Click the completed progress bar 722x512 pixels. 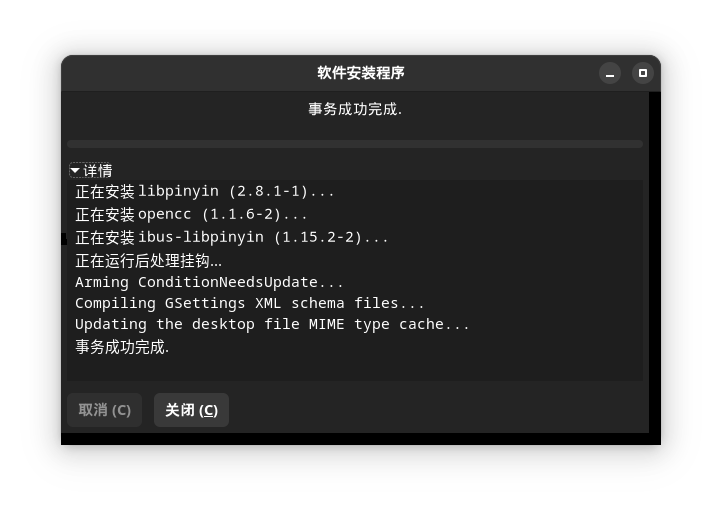(355, 144)
